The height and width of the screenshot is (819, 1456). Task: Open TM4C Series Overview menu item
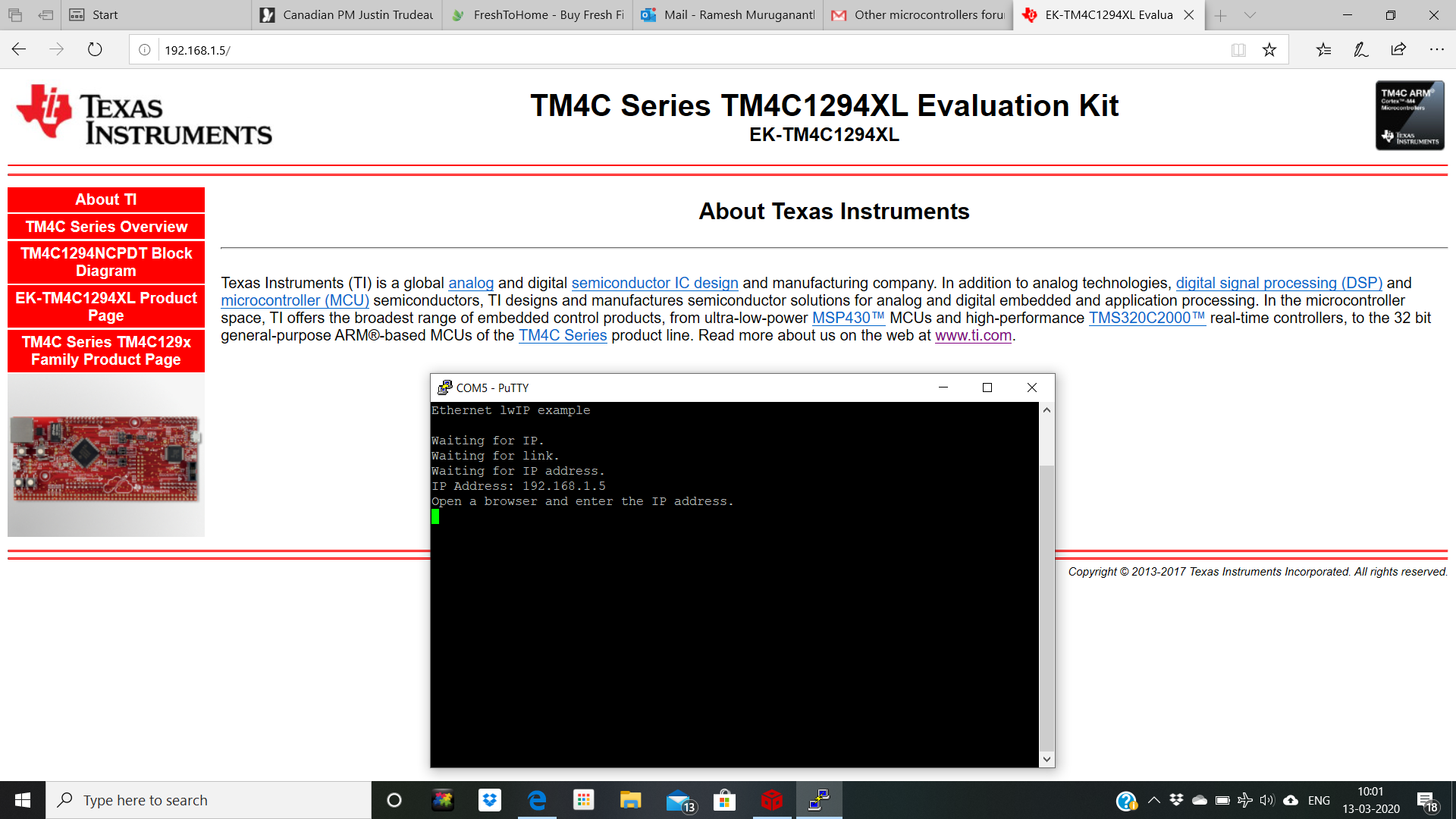coord(106,227)
